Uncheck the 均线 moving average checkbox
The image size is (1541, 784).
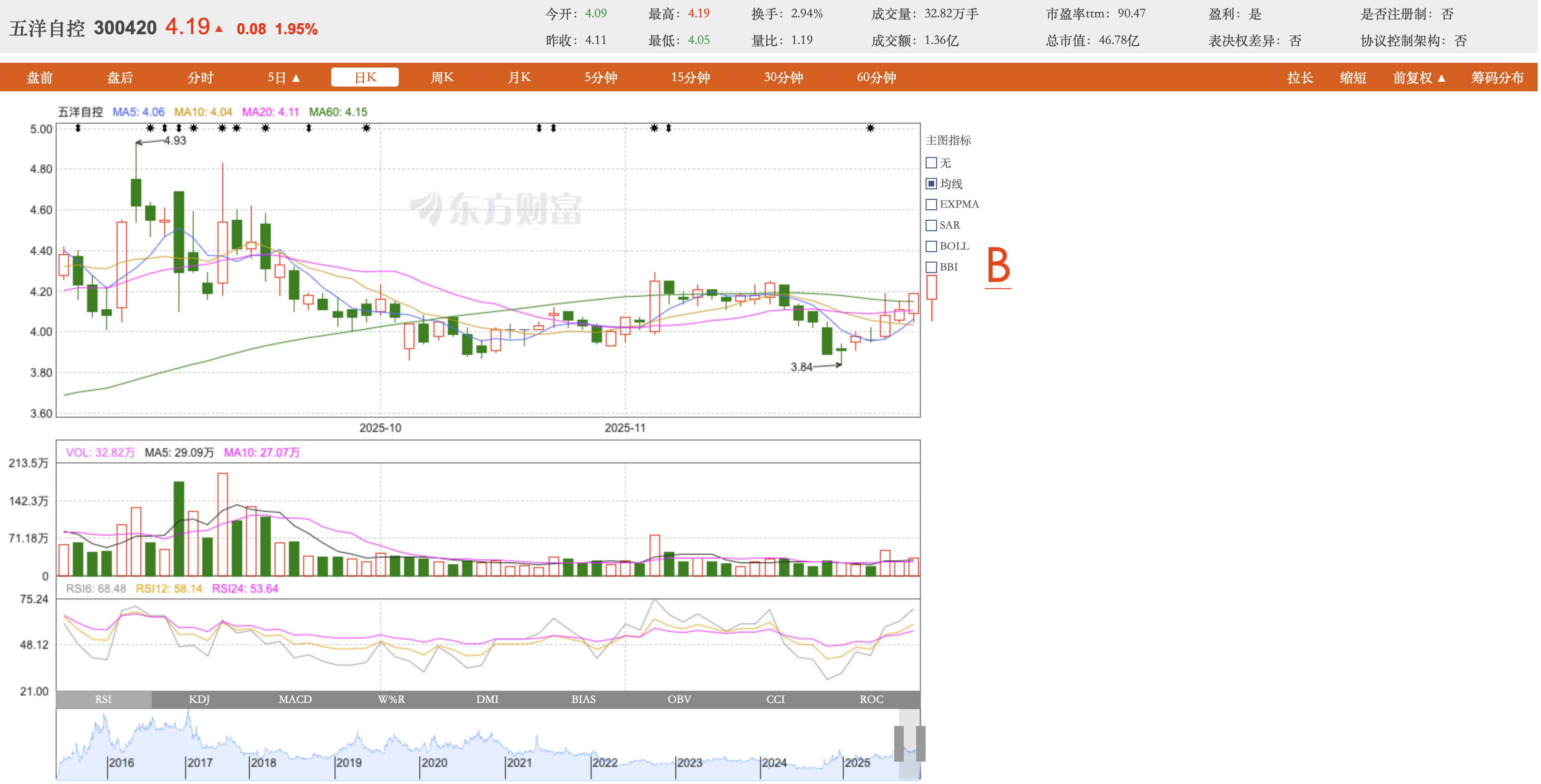[x=931, y=184]
